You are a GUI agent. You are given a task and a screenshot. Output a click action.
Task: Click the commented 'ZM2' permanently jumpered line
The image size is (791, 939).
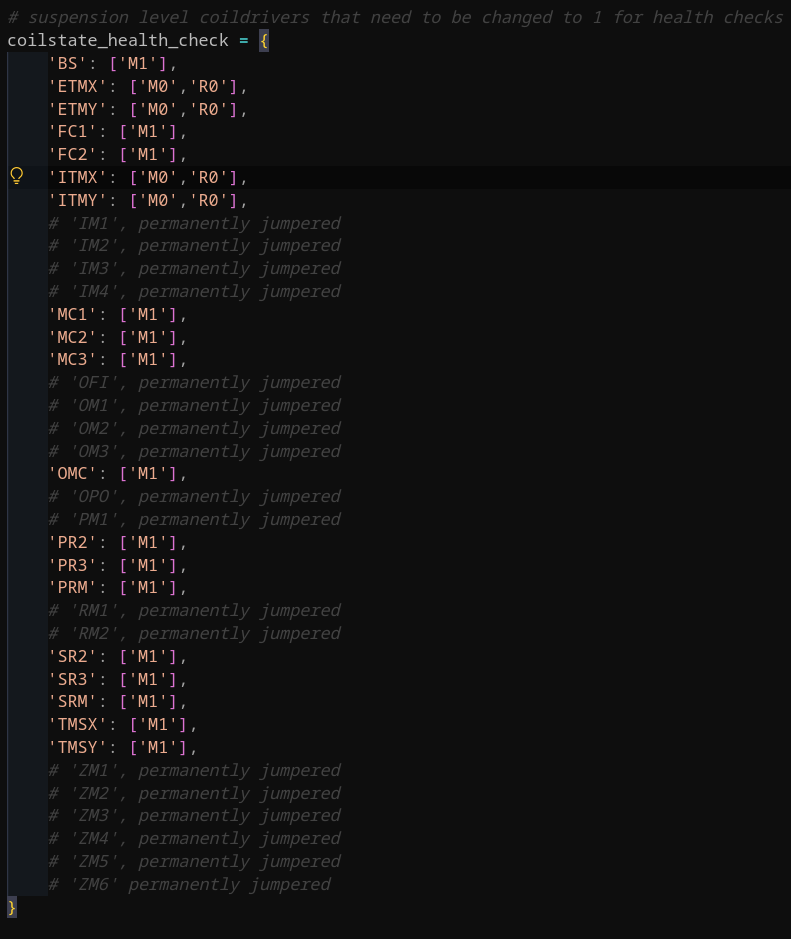(195, 793)
